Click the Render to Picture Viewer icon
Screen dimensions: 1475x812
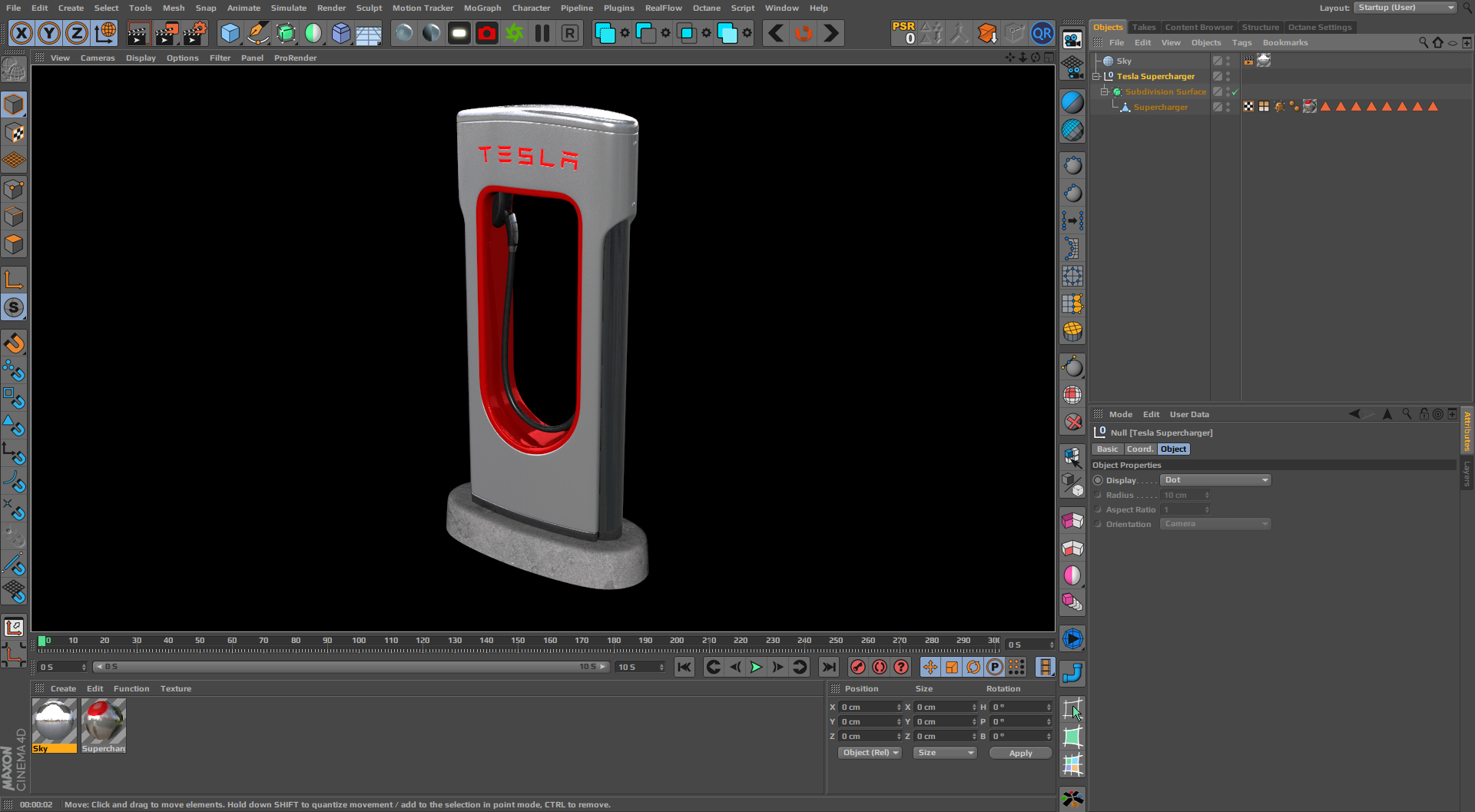tap(166, 34)
